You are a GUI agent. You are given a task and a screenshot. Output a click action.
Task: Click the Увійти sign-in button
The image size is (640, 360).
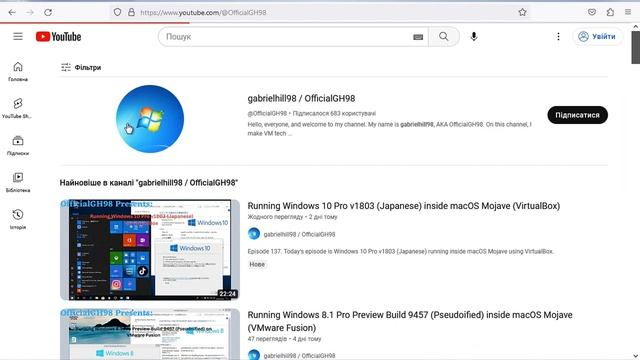click(598, 36)
